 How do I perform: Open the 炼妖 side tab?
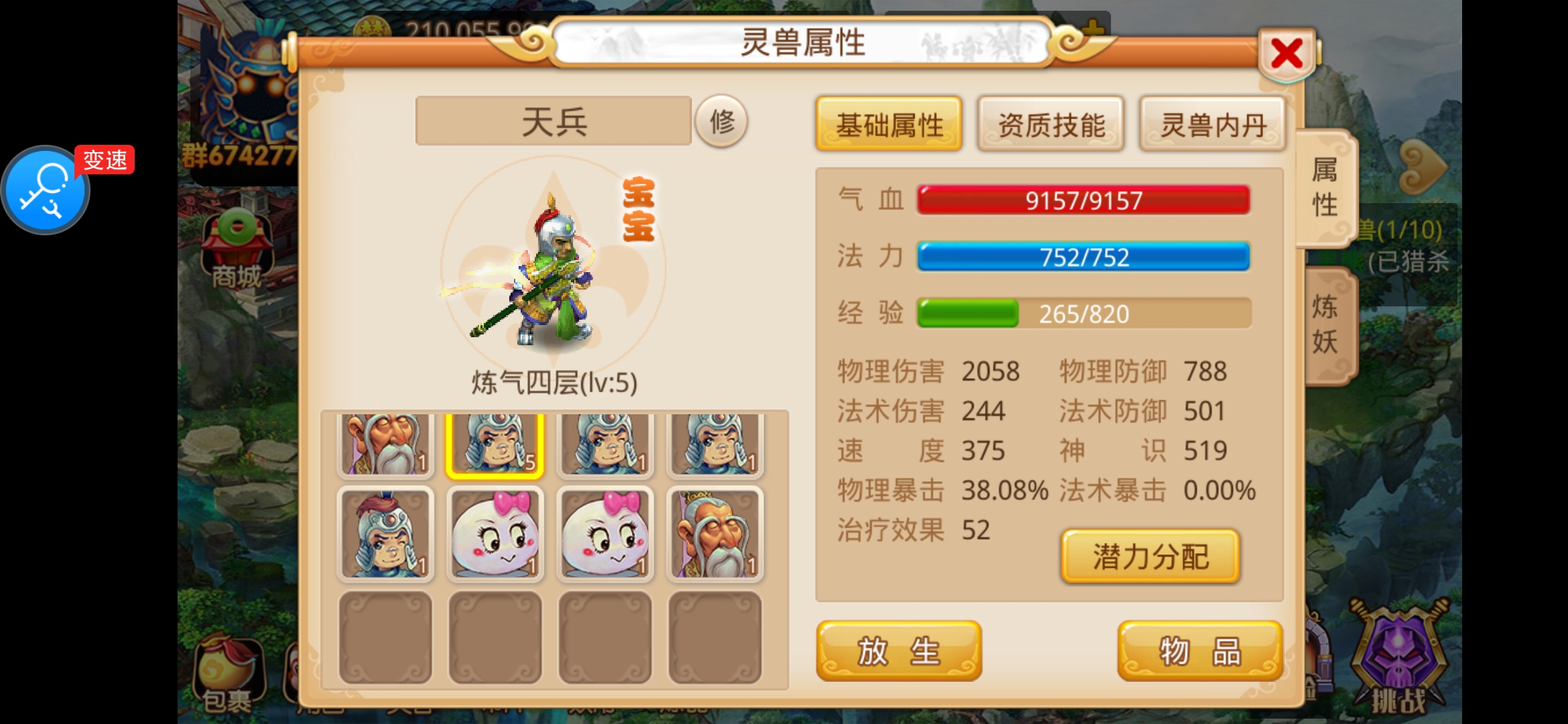(1328, 325)
